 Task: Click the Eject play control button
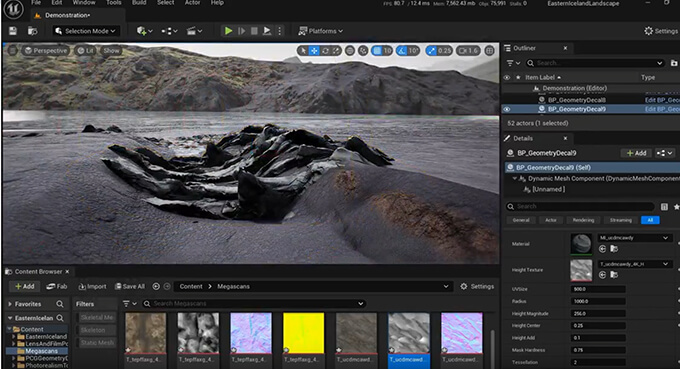pyautogui.click(x=267, y=31)
